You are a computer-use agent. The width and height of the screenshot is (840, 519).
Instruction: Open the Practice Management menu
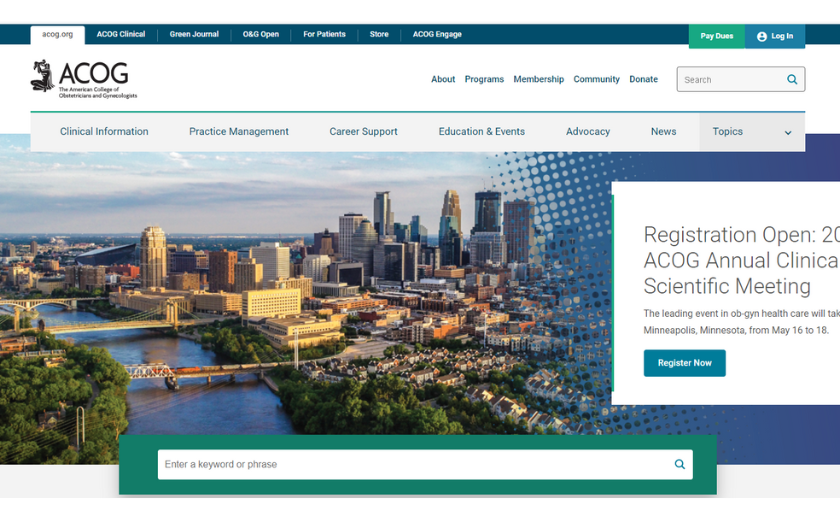click(238, 132)
